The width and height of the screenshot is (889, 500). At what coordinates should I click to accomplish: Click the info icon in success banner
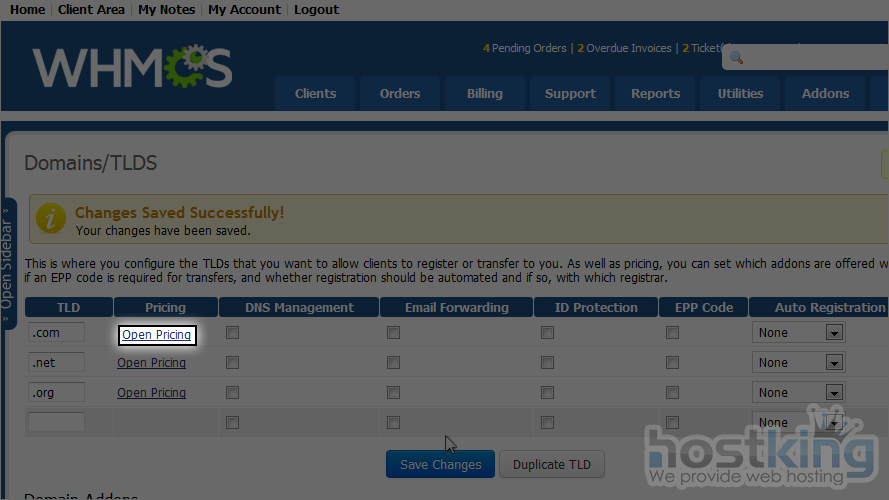coord(56,221)
